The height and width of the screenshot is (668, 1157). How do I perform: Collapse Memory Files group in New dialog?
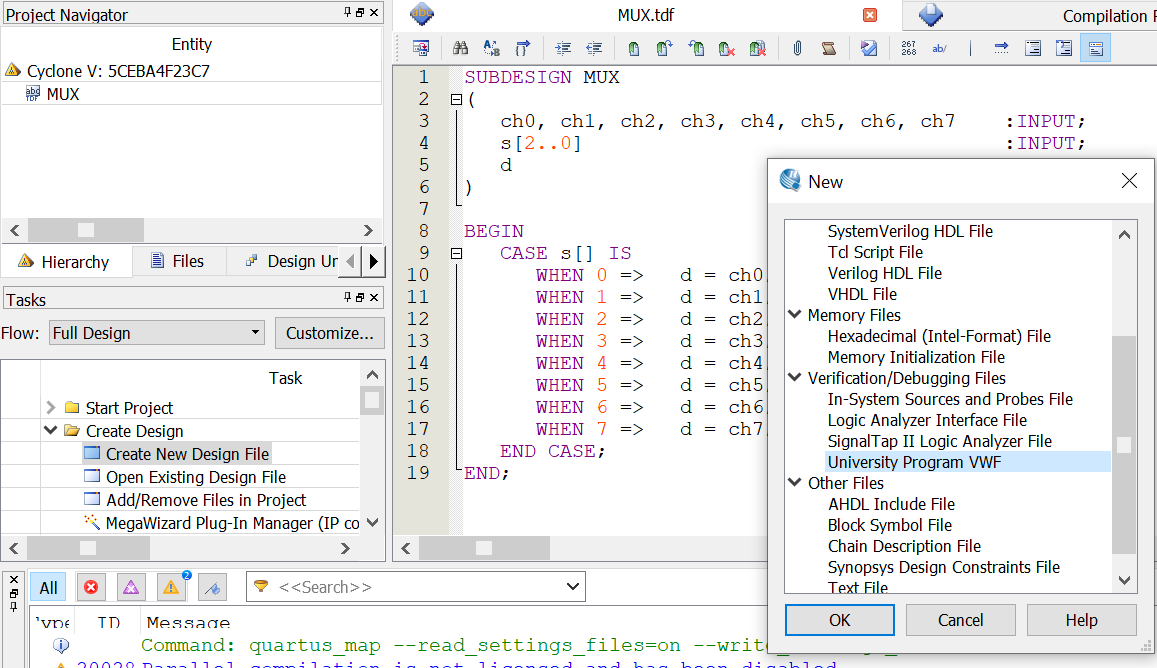[x=795, y=314]
